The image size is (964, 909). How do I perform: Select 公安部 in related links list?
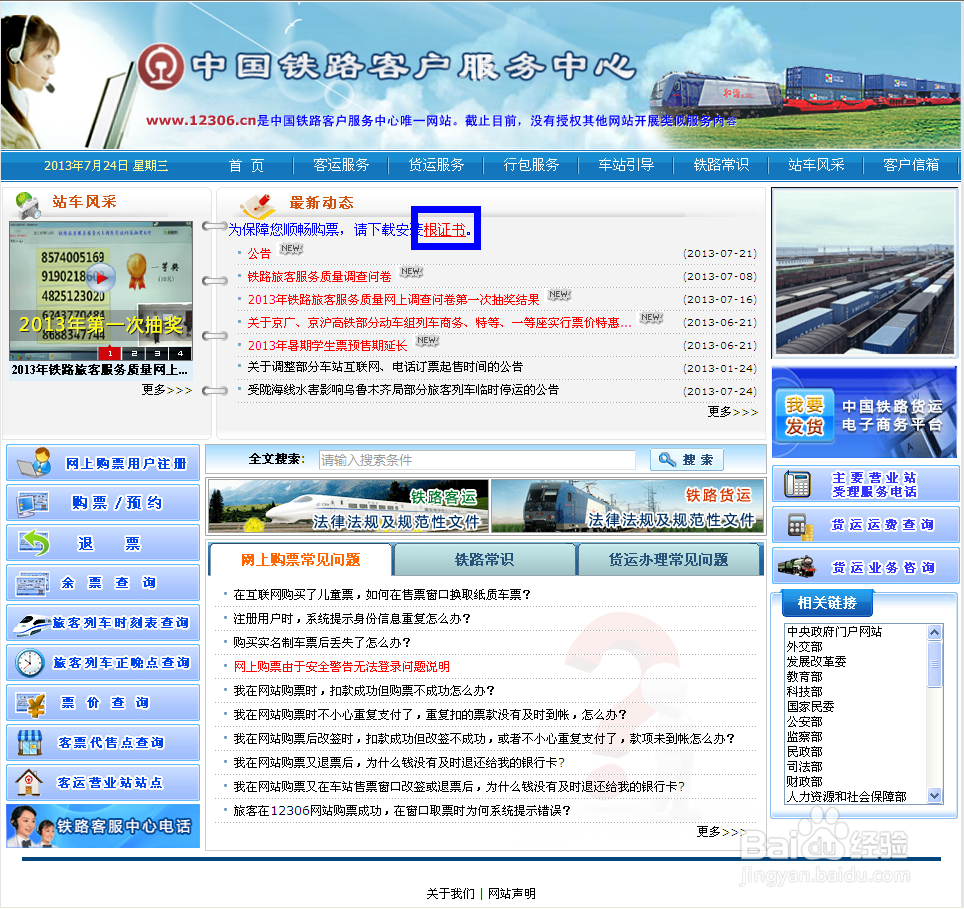[x=804, y=722]
